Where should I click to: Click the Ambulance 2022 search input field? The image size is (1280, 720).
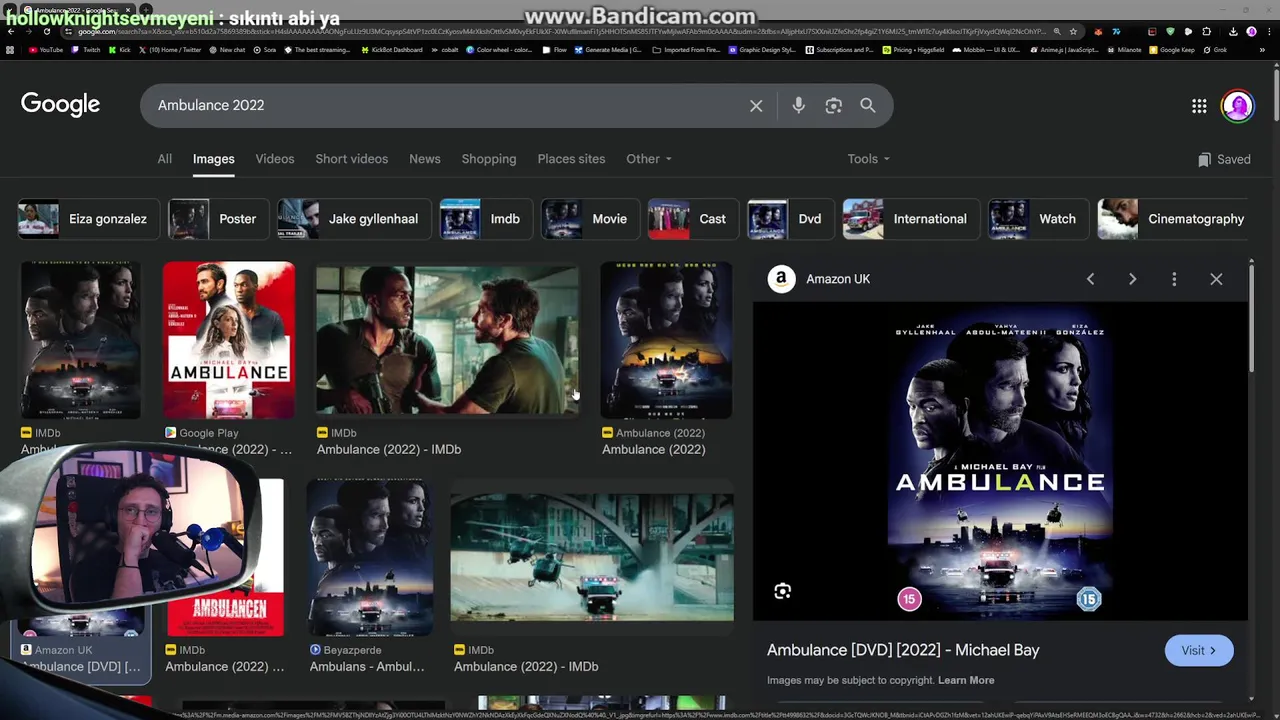pyautogui.click(x=445, y=105)
